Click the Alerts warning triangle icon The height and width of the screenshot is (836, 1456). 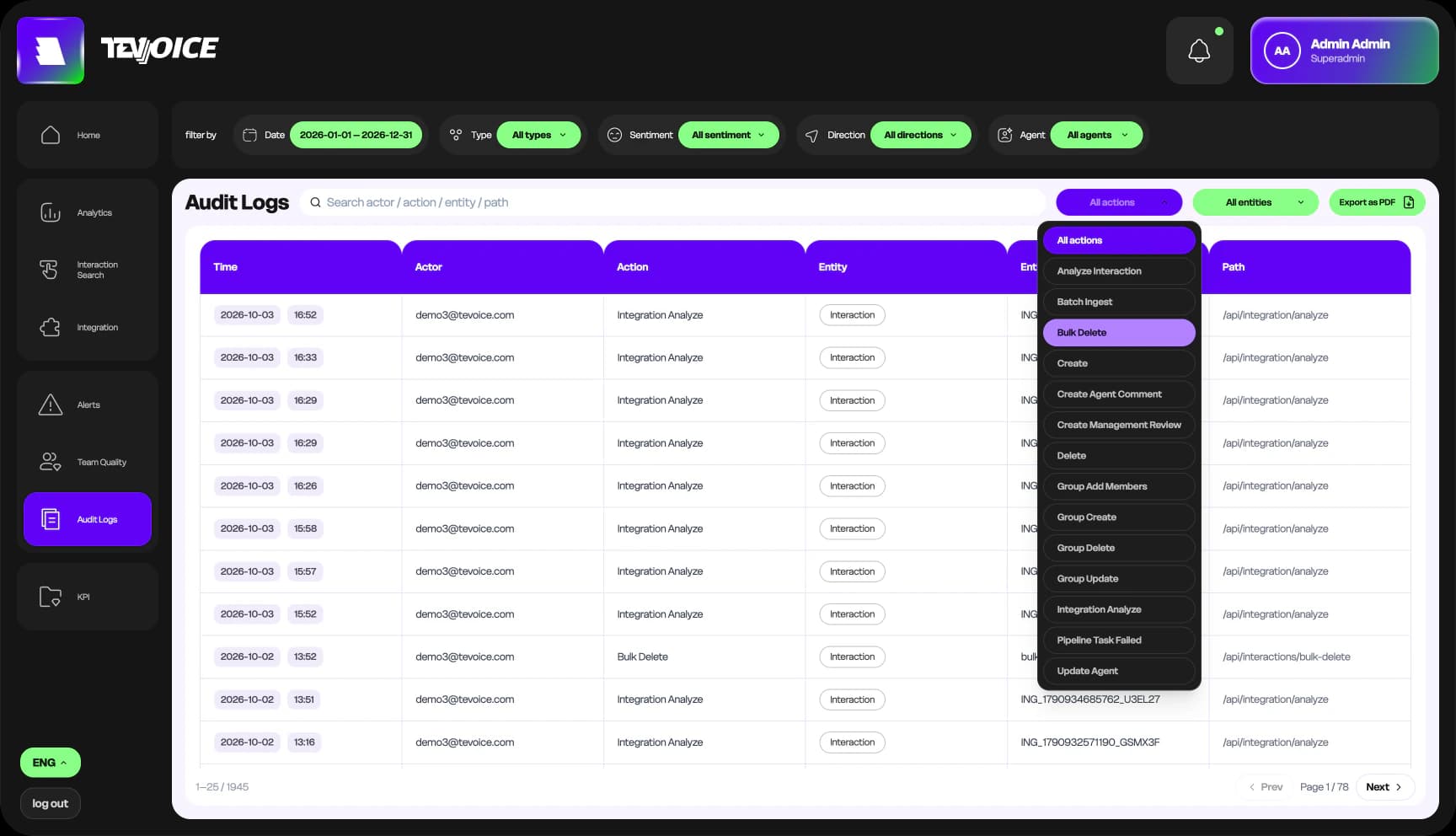(x=51, y=405)
